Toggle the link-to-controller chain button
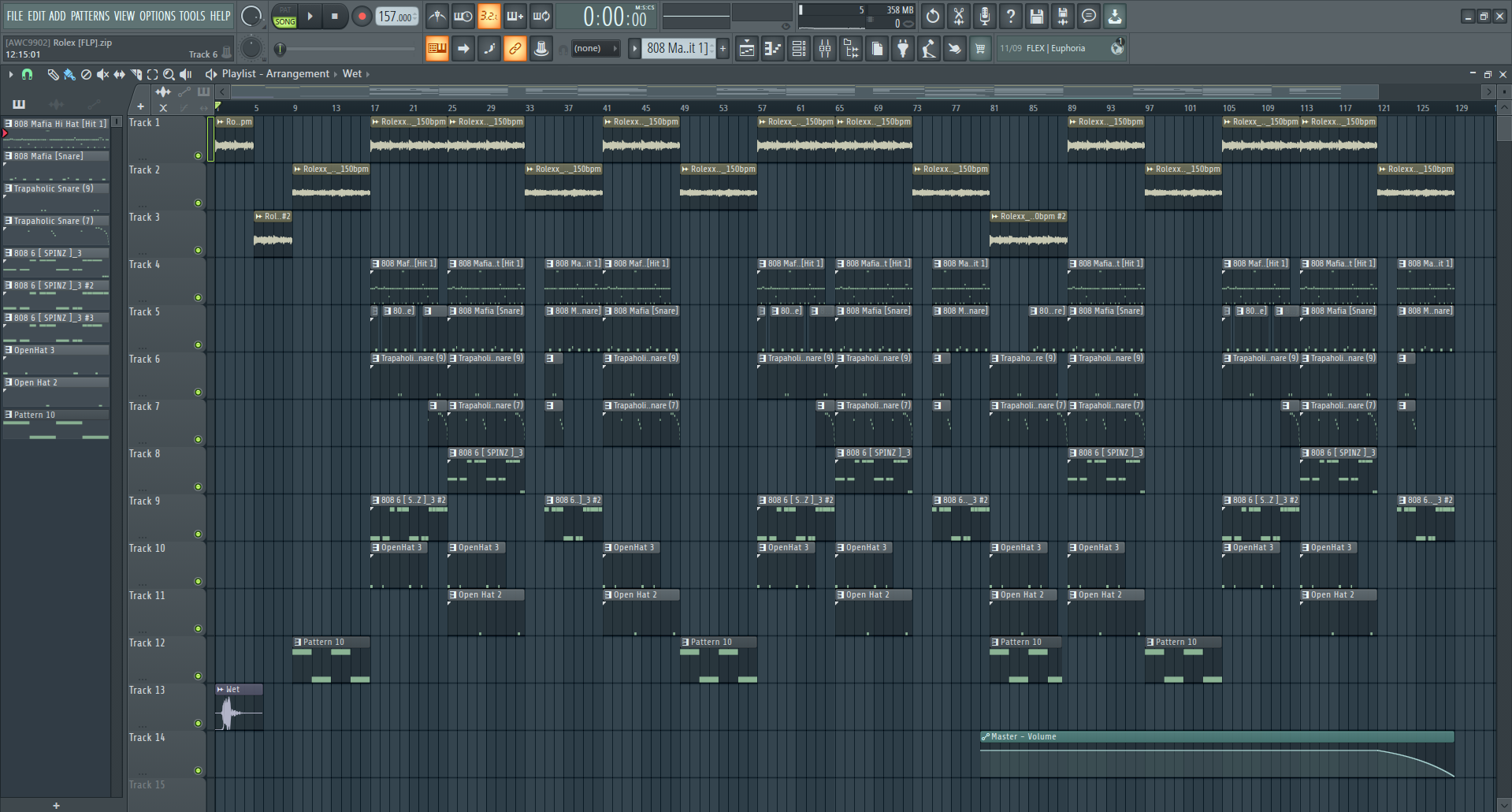The width and height of the screenshot is (1512, 812). tap(515, 49)
